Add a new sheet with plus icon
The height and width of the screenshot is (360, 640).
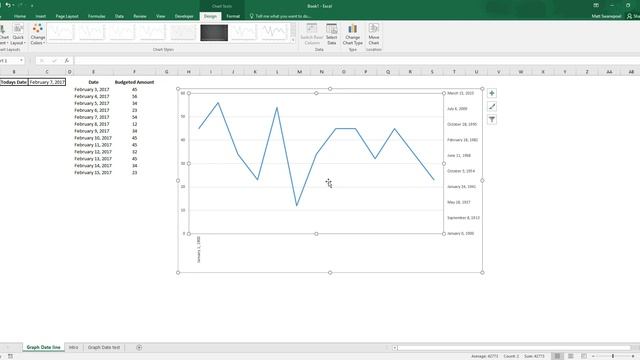pyautogui.click(x=139, y=347)
